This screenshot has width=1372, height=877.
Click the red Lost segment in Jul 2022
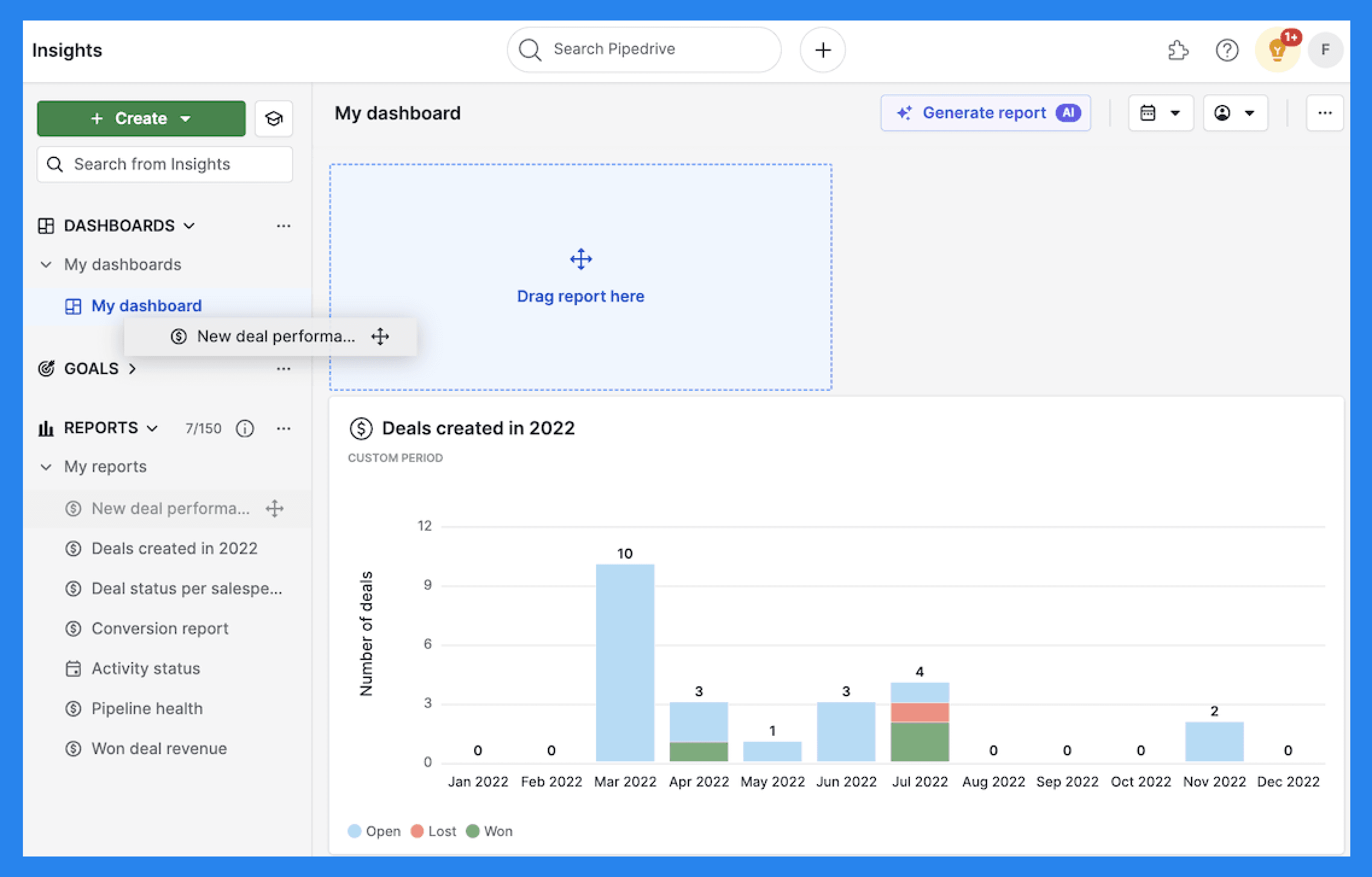coord(920,712)
